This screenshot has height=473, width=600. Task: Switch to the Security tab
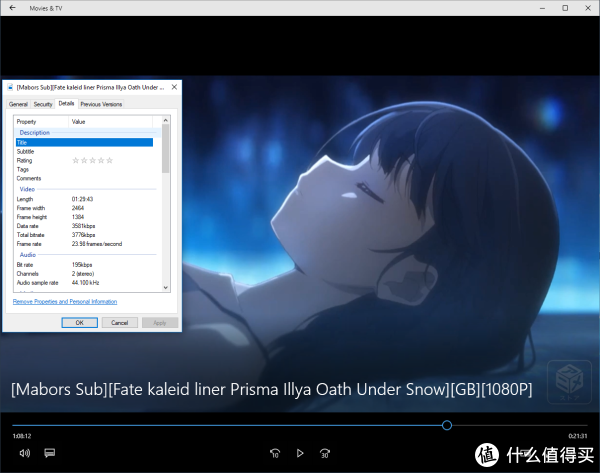coord(43,104)
